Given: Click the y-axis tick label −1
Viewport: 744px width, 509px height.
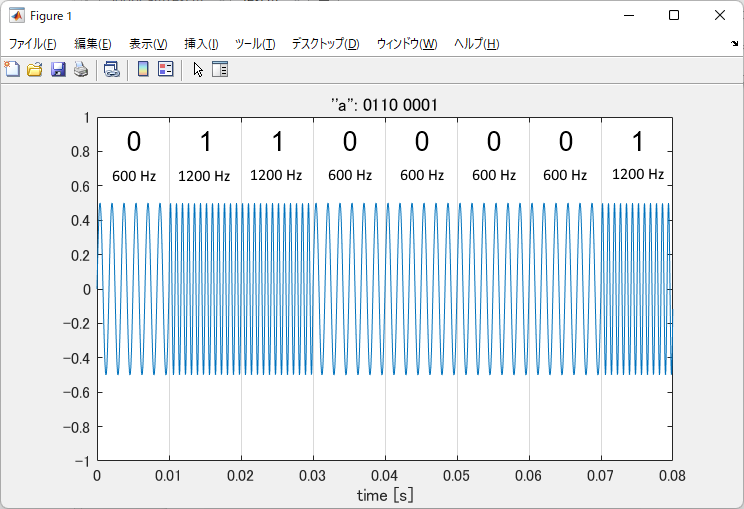Looking at the screenshot, I should [81, 461].
